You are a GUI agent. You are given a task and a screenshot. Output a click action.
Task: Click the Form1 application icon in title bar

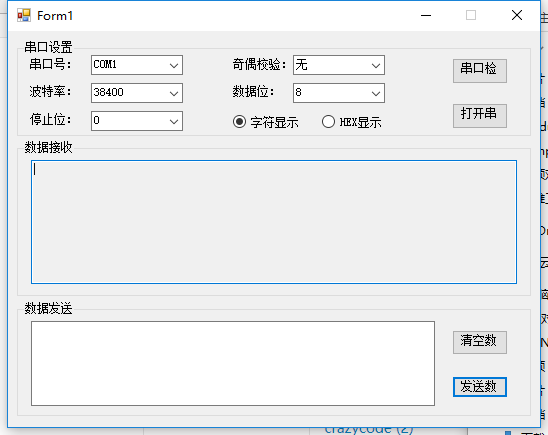pyautogui.click(x=24, y=15)
